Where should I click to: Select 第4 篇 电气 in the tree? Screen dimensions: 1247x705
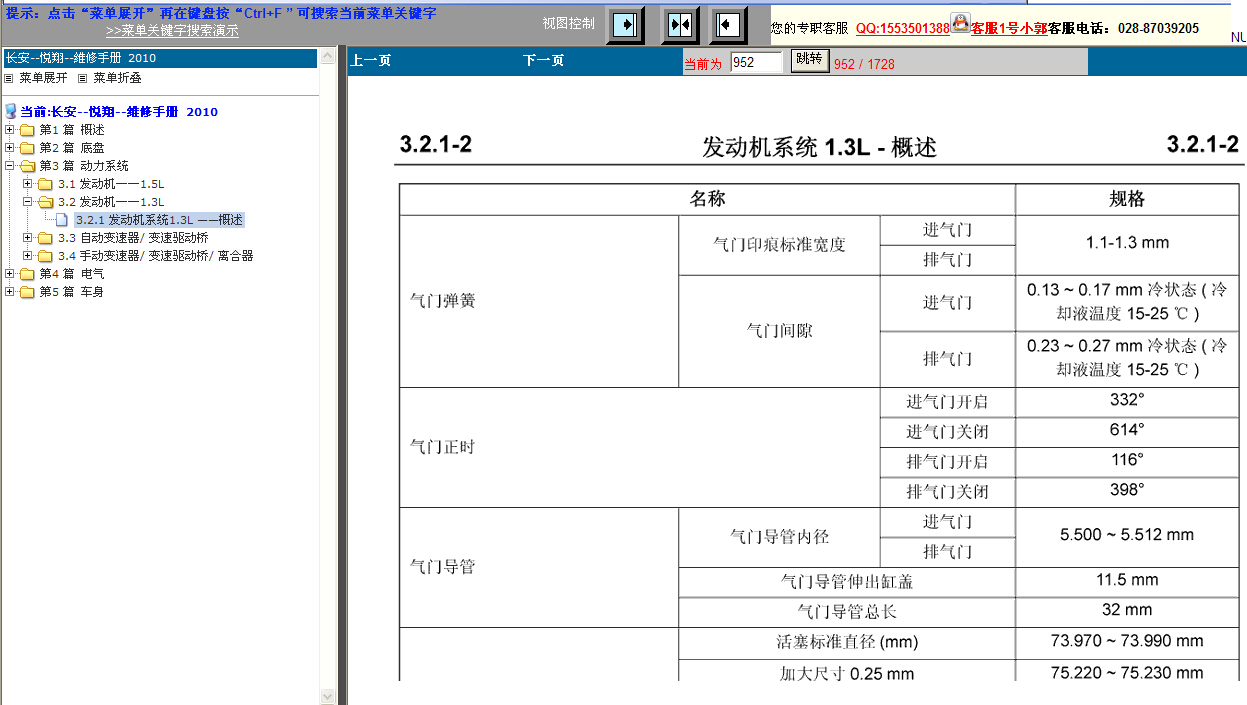(72, 274)
